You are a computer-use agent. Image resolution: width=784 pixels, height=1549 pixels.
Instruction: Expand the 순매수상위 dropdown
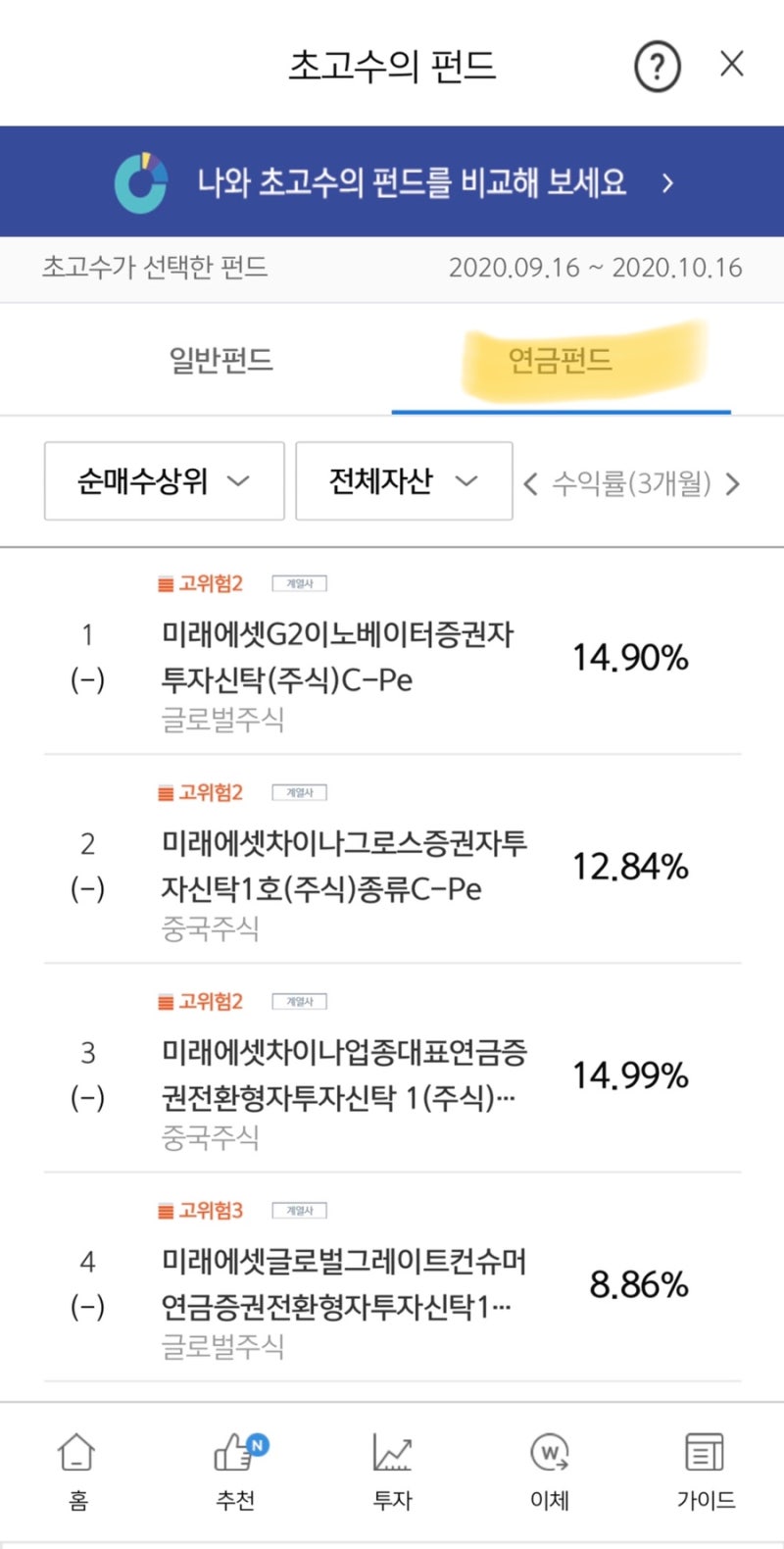(165, 480)
